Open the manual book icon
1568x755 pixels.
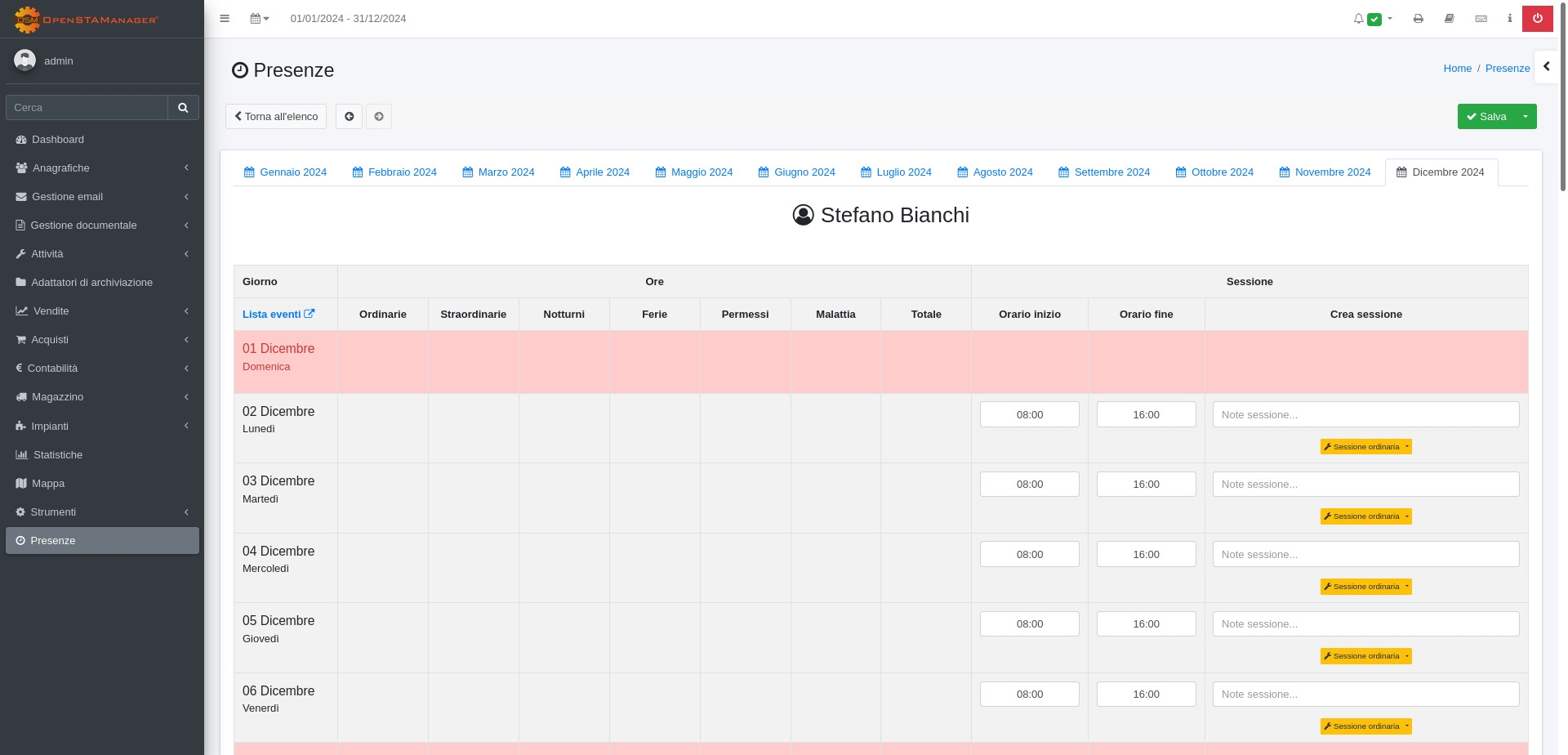(1450, 18)
